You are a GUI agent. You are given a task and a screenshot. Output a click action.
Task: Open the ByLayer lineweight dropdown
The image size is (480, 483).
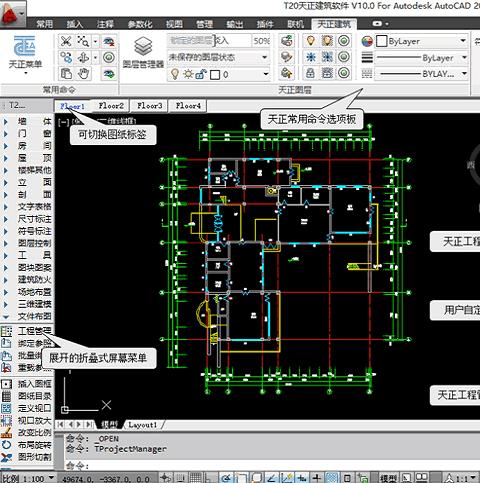point(464,57)
